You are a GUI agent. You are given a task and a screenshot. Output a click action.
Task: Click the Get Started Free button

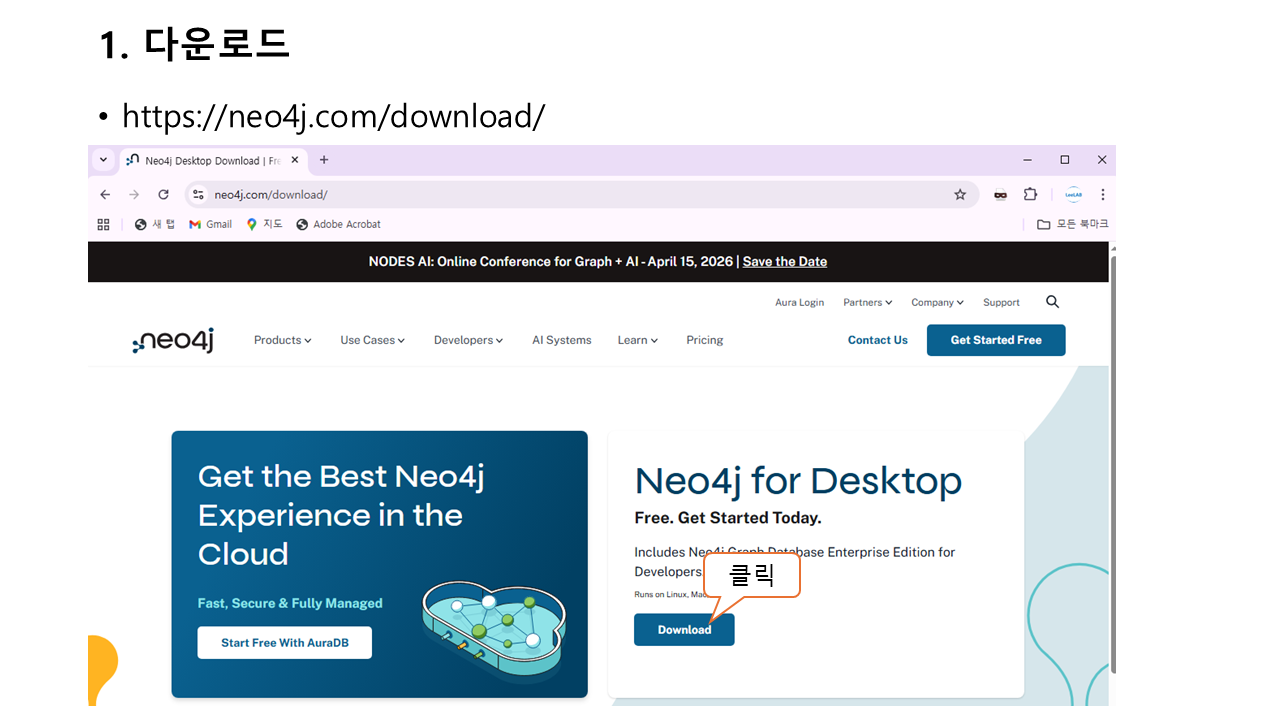point(995,340)
